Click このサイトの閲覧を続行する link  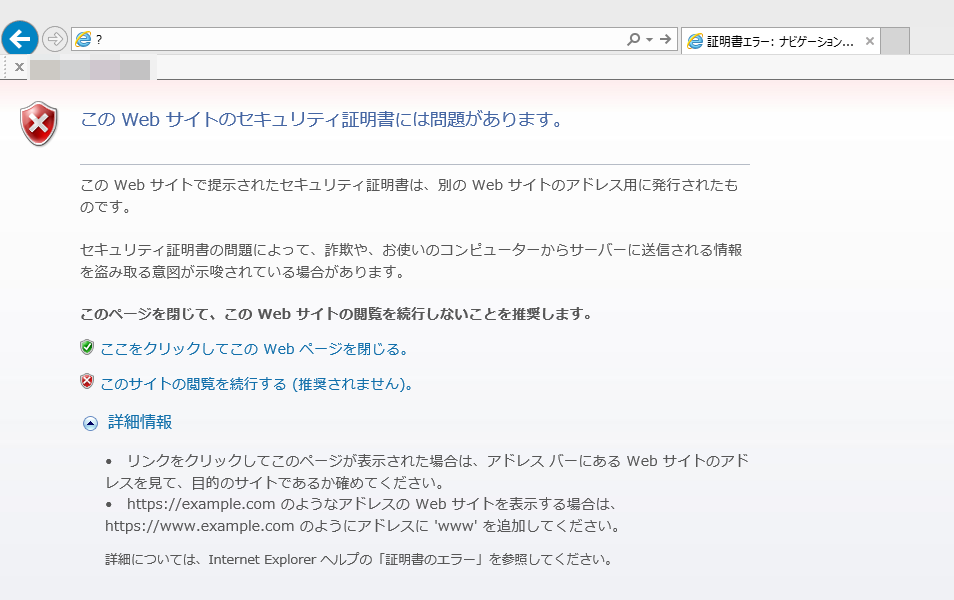click(257, 384)
